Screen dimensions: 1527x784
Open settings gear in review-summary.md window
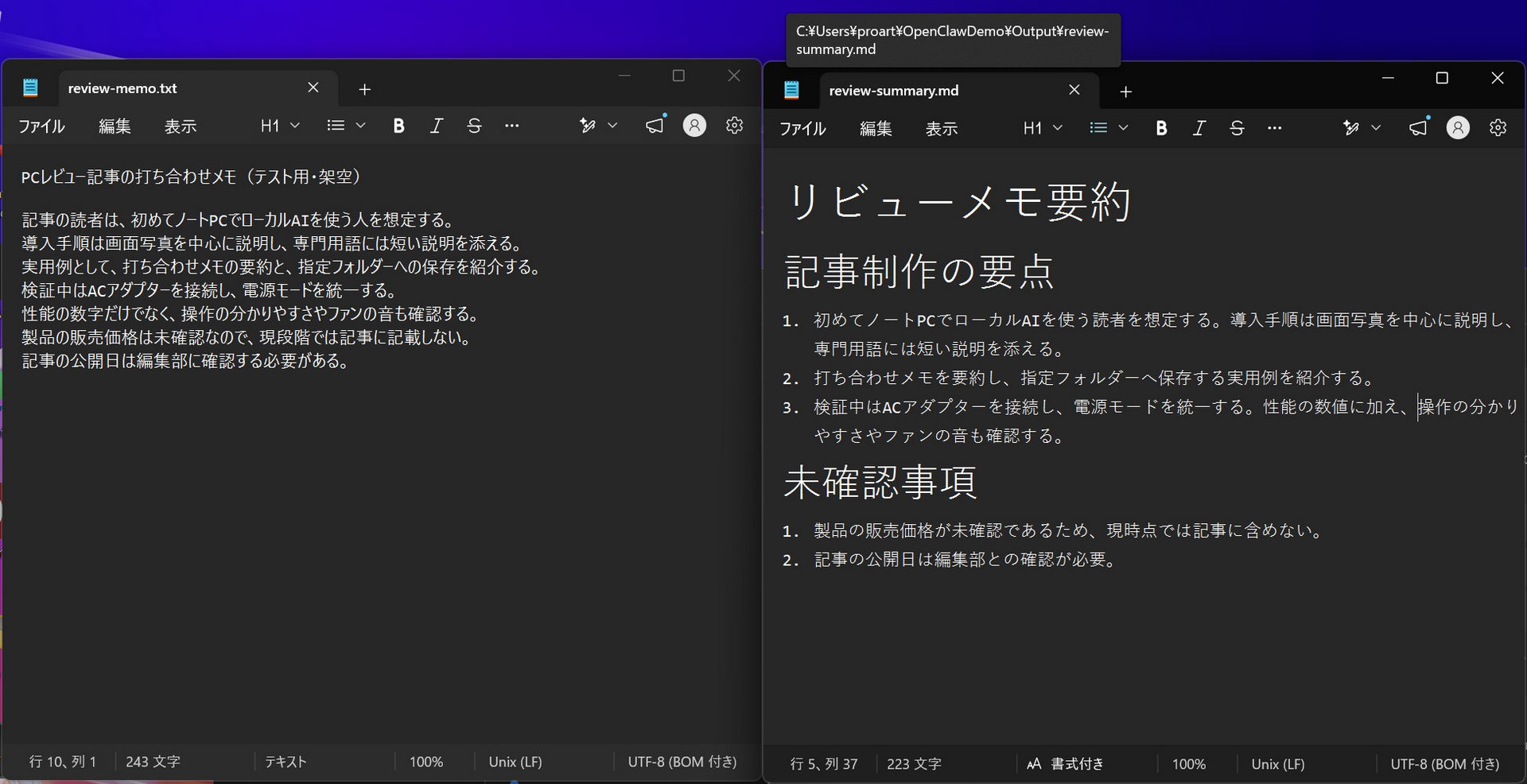(1498, 128)
